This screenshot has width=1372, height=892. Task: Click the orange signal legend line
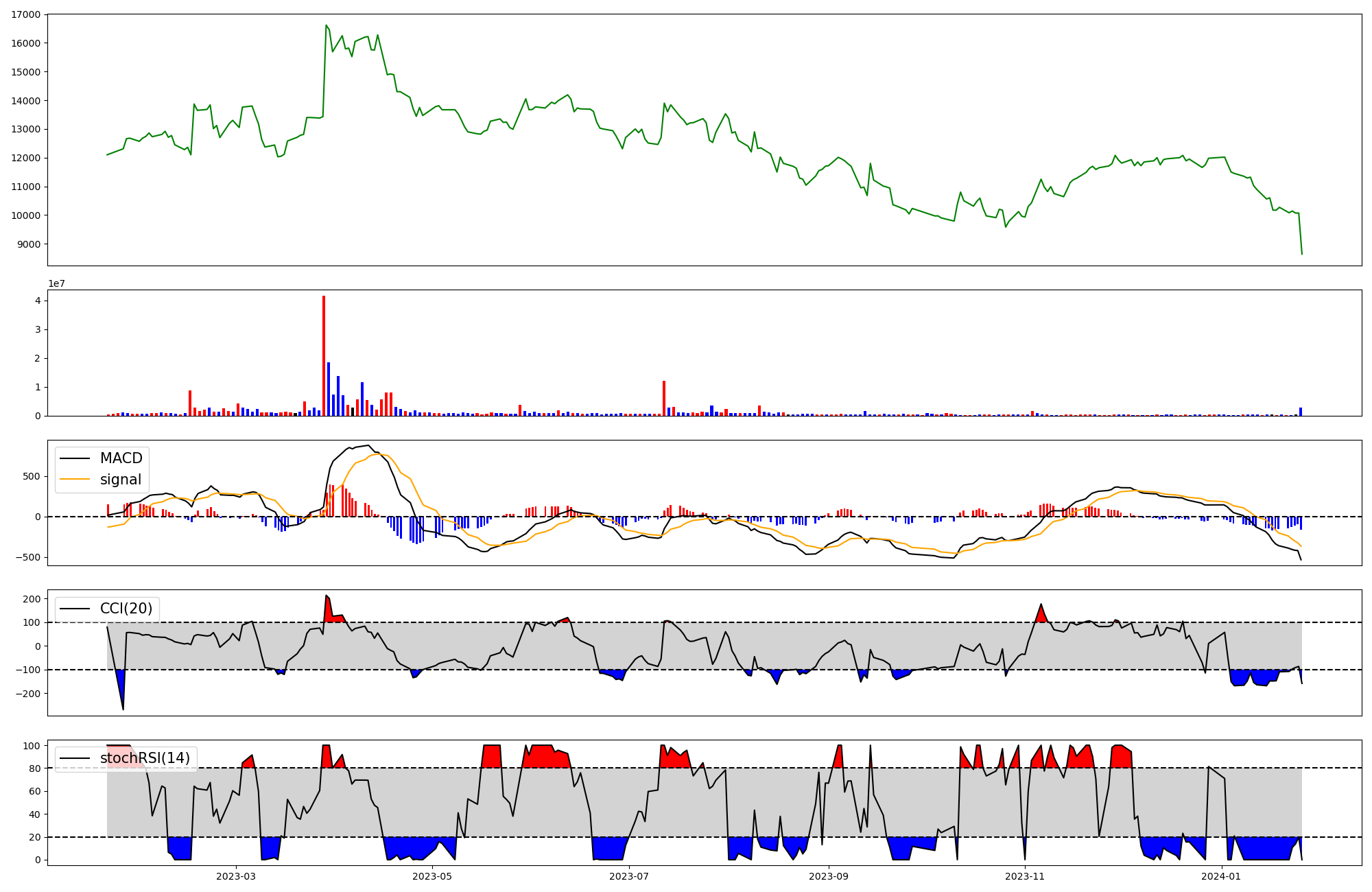coord(75,480)
